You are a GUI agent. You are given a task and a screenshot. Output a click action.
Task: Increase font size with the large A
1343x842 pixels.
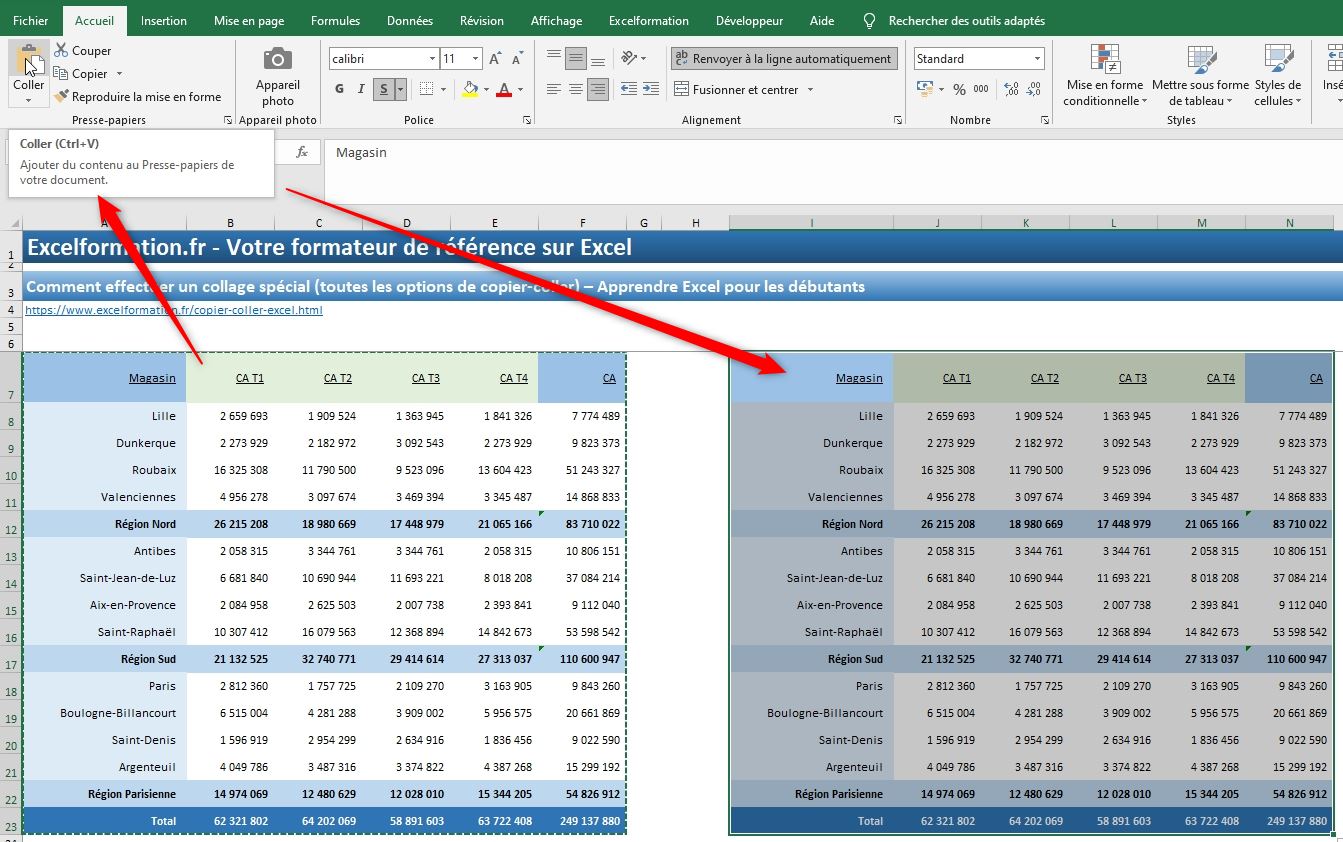tap(495, 59)
